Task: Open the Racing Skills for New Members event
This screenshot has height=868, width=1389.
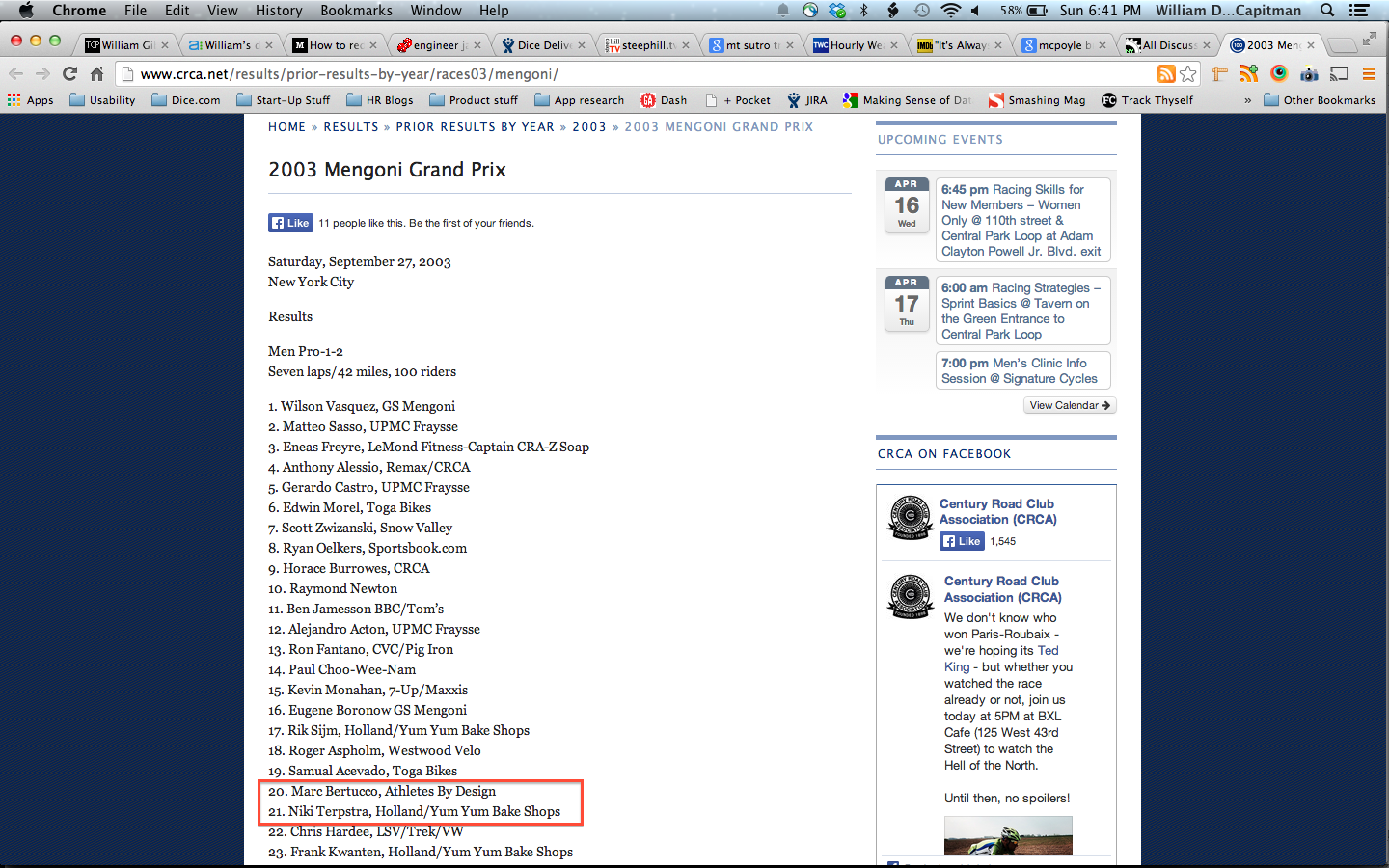Action: (x=1022, y=220)
